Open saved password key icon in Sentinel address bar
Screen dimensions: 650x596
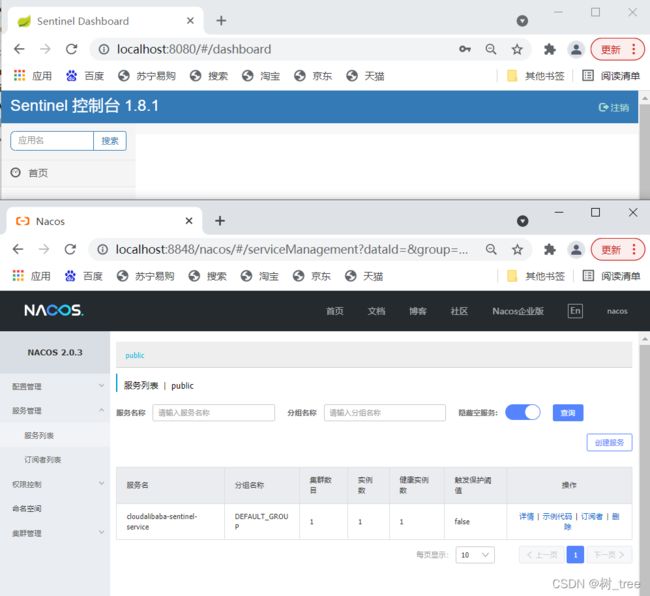pyautogui.click(x=465, y=49)
